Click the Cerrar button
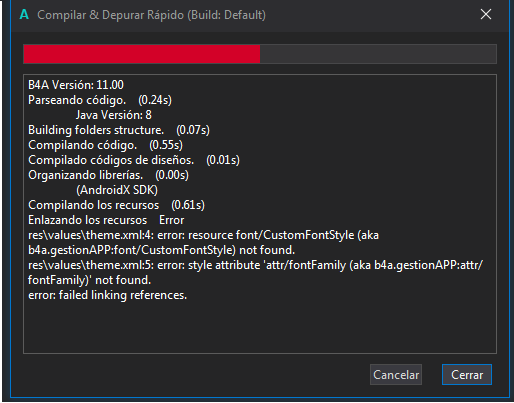Viewport: 514px width, 403px height. tap(467, 375)
